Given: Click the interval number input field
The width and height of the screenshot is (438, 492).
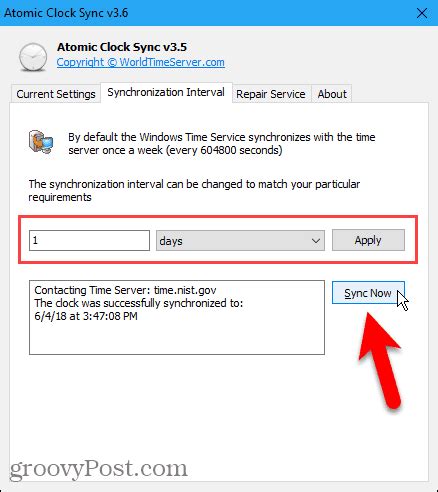Looking at the screenshot, I should point(89,241).
